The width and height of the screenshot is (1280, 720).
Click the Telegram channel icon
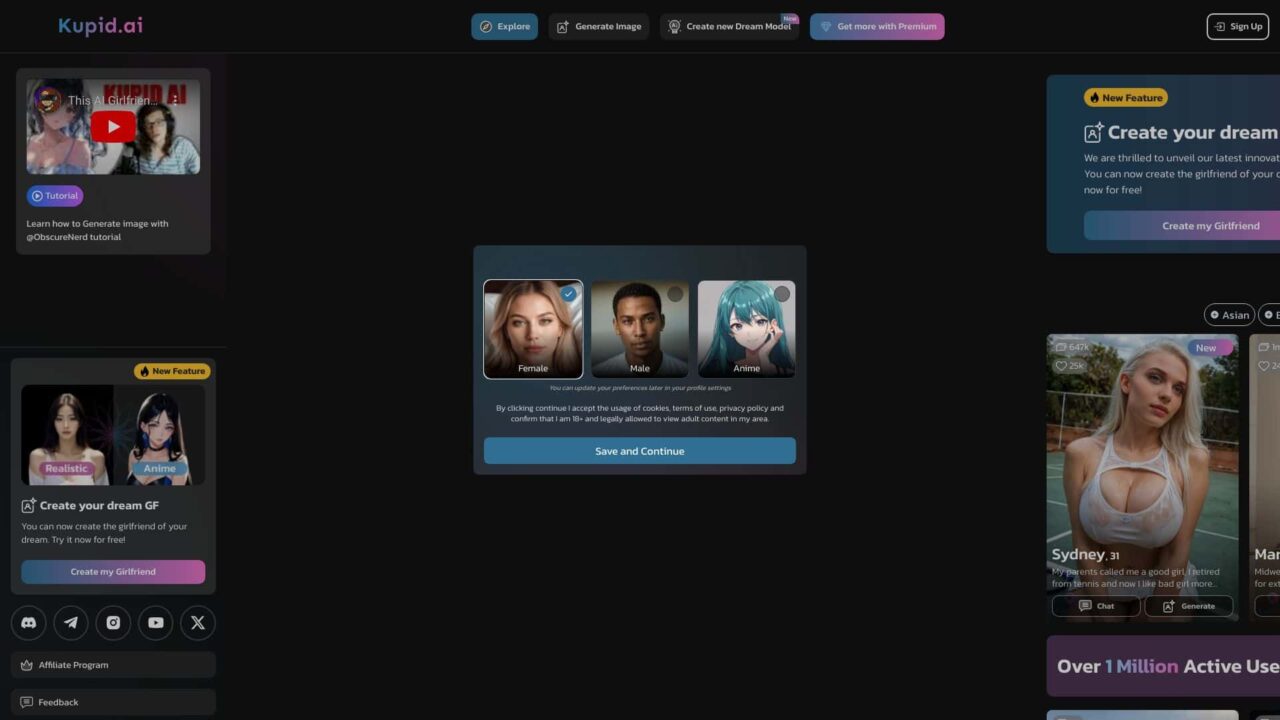[x=70, y=623]
